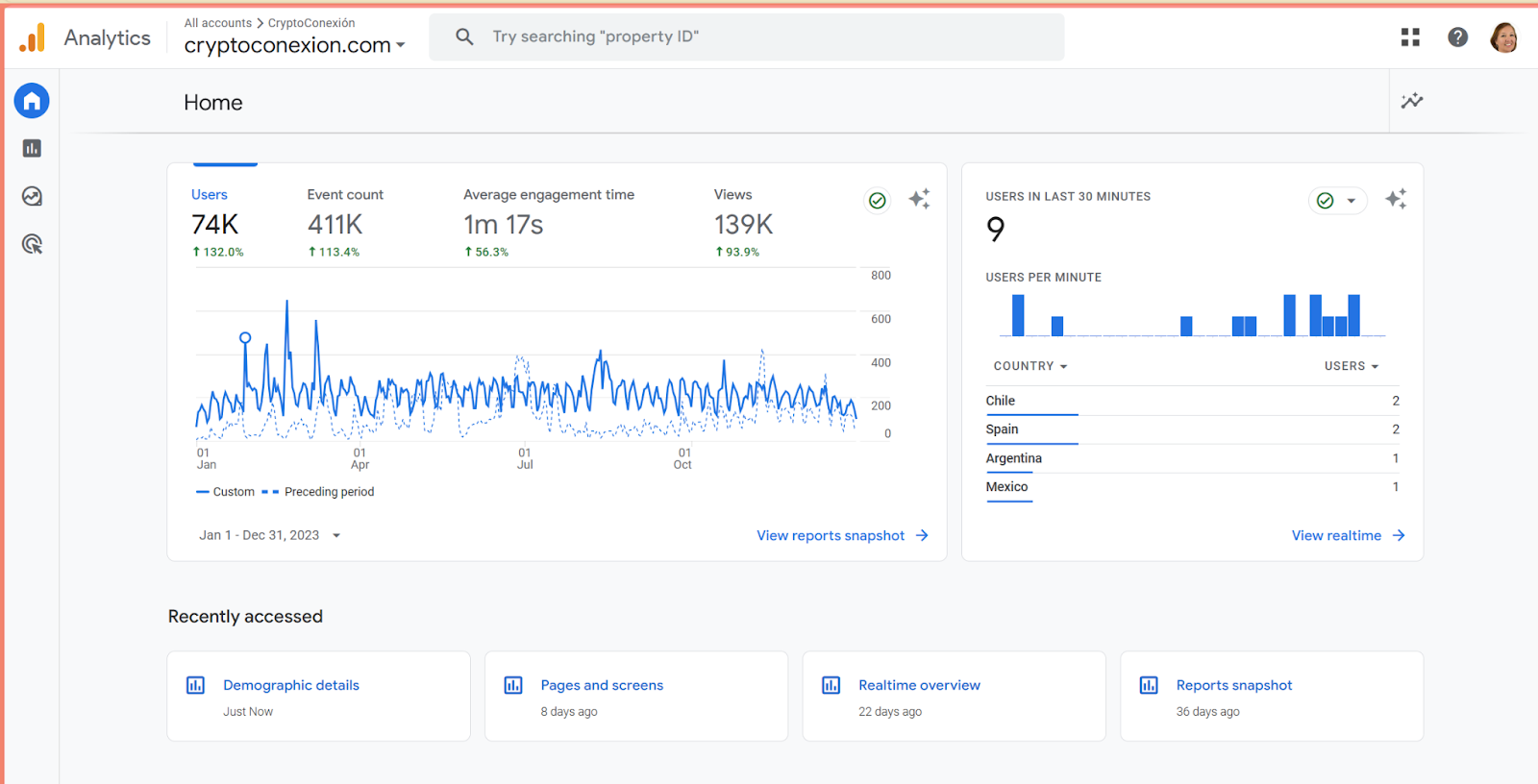Click the Google Analytics logo
Viewport: 1538px width, 784px height.
pos(32,37)
